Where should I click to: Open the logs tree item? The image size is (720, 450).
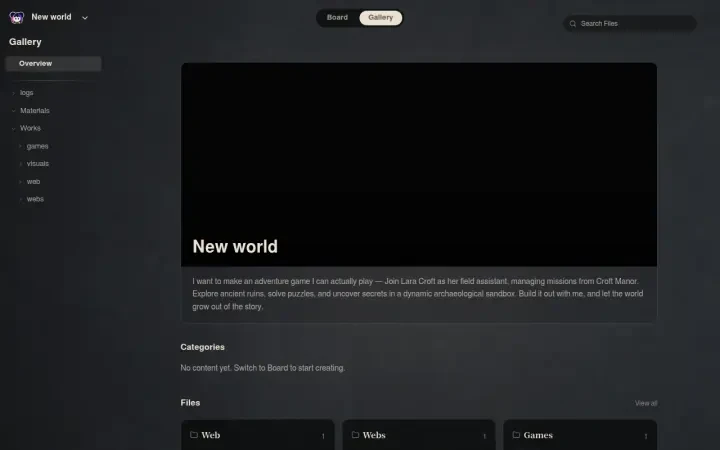pyautogui.click(x=27, y=93)
